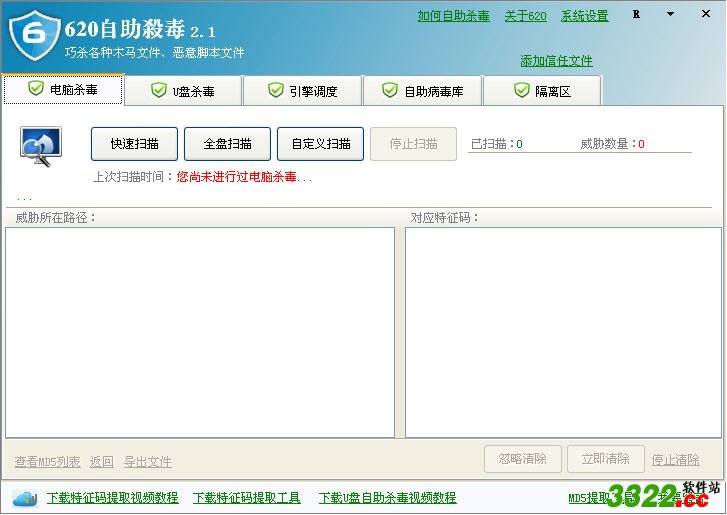
Task: Open the 自助病毒库 tab
Action: (423, 90)
